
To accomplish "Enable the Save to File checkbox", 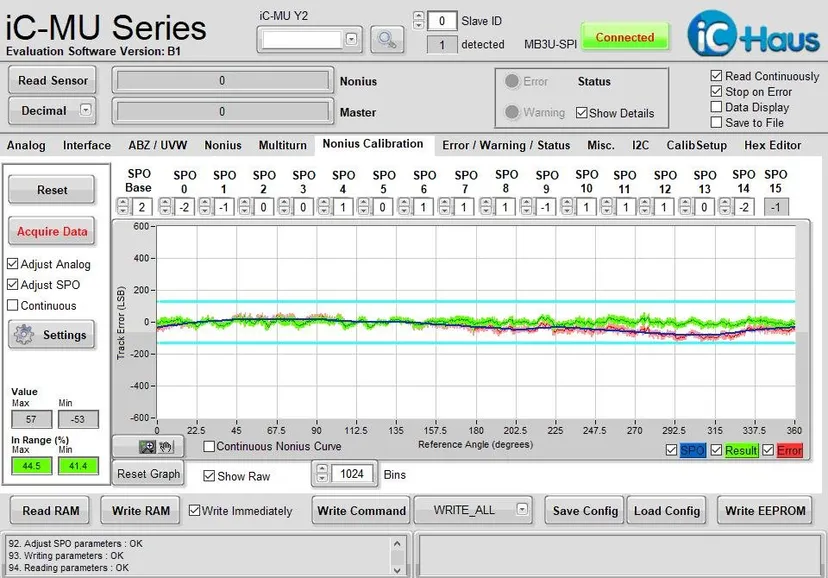I will click(x=716, y=122).
